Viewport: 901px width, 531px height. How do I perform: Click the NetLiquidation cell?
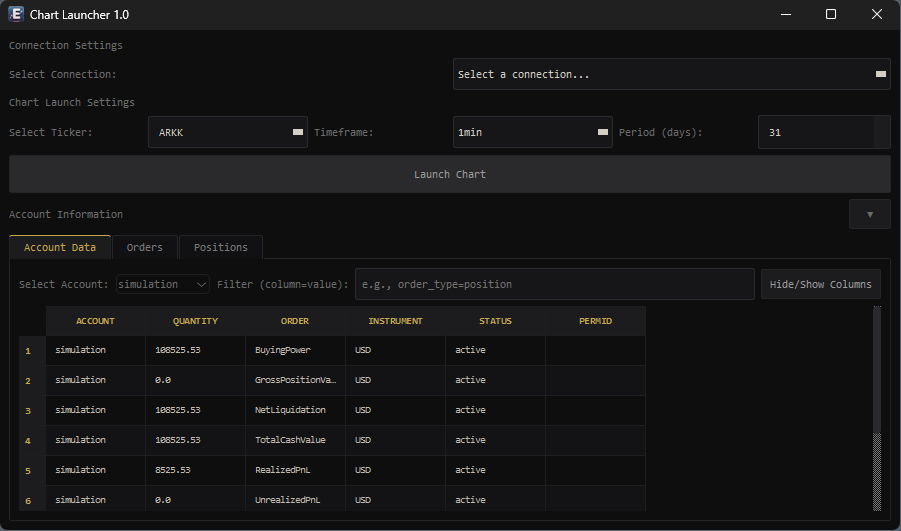click(295, 410)
